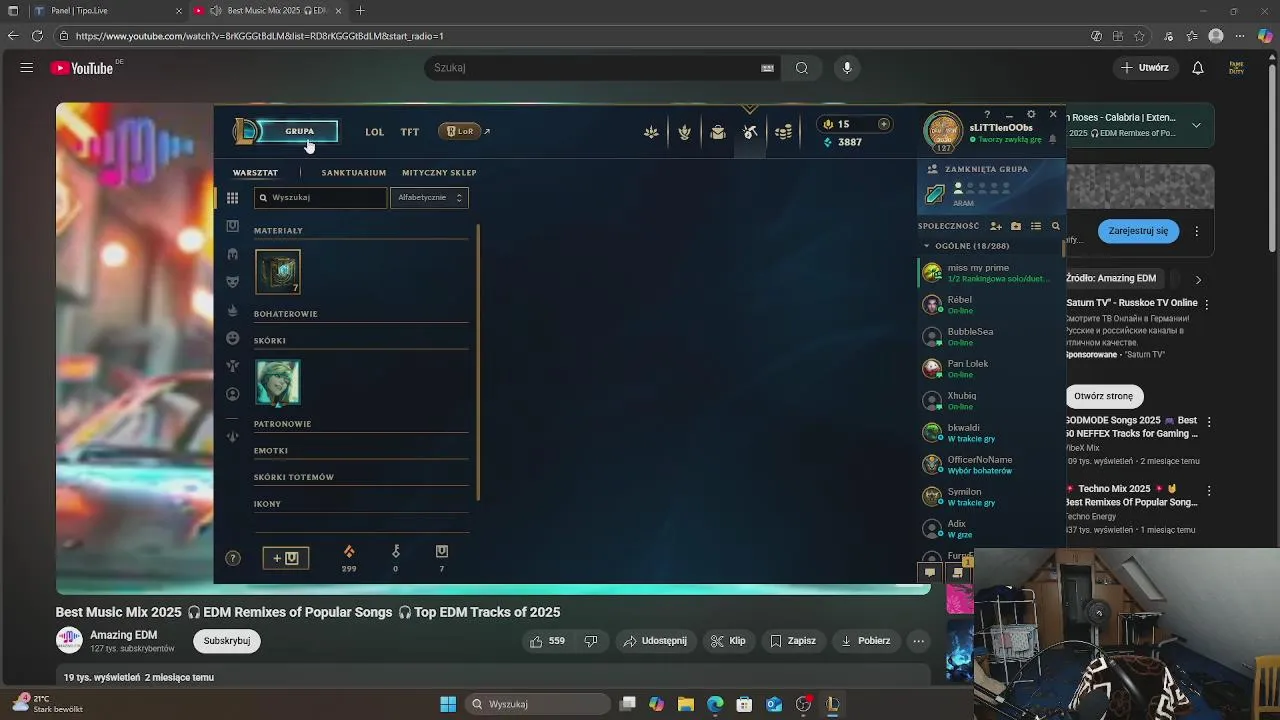Click the GRUPA button
Image resolution: width=1280 pixels, height=720 pixels.
pos(299,131)
